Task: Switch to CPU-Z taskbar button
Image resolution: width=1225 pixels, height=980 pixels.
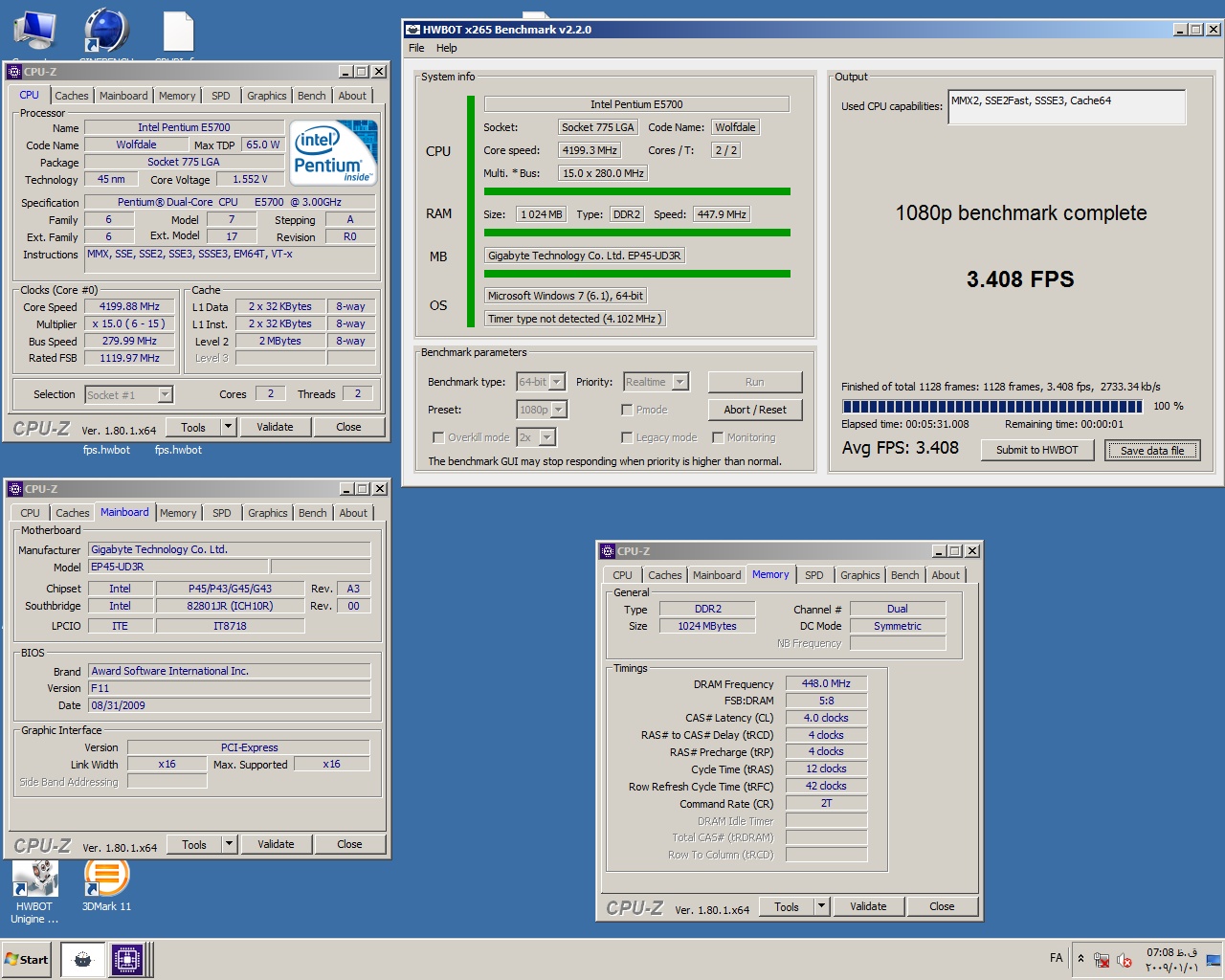Action: tap(126, 959)
